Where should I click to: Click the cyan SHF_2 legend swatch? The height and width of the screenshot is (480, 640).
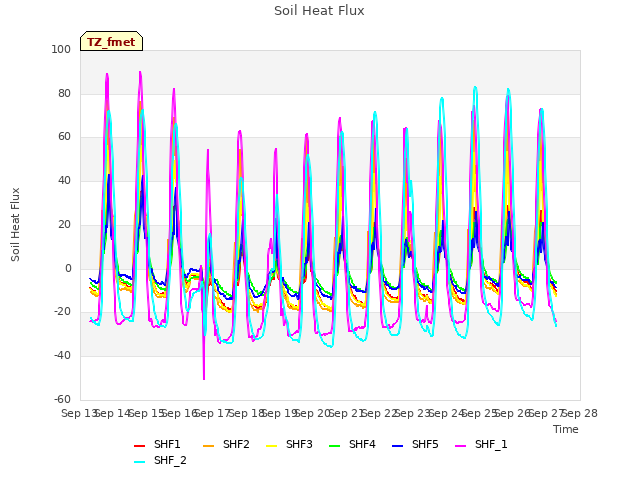pyautogui.click(x=140, y=462)
